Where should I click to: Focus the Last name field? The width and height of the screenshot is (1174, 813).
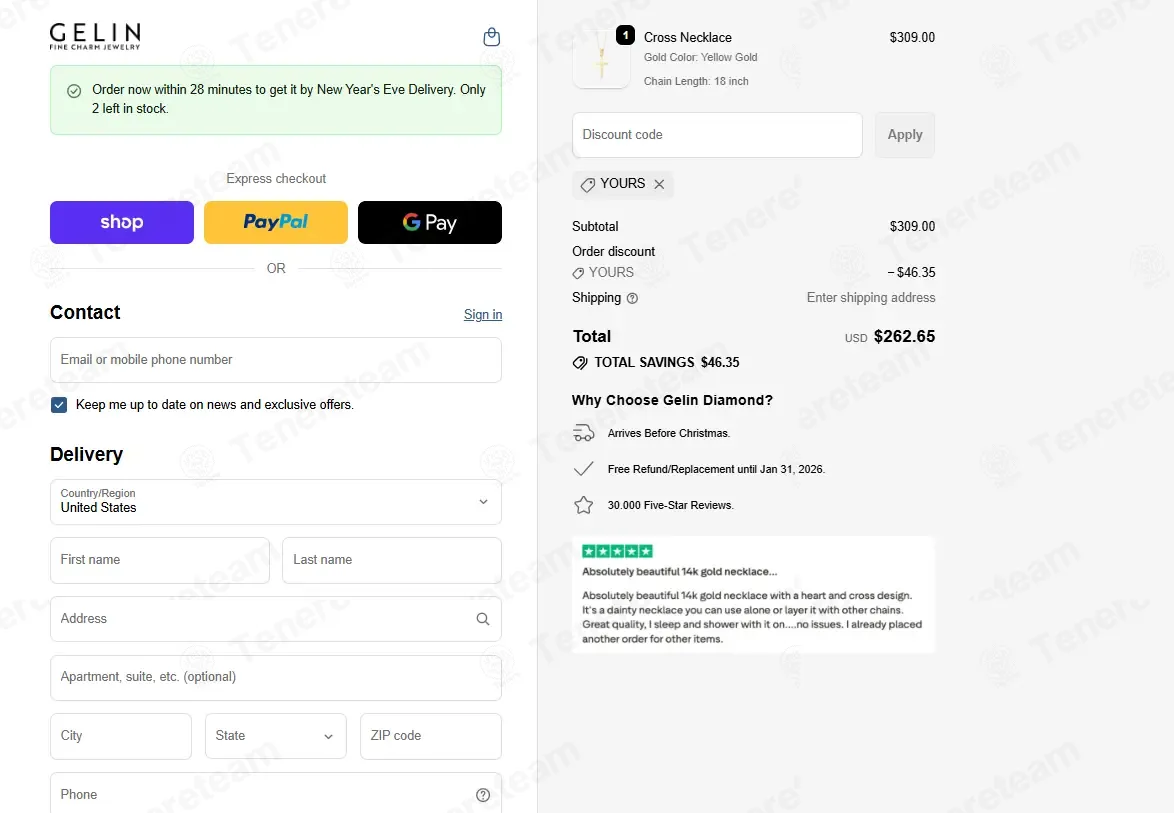coord(392,560)
